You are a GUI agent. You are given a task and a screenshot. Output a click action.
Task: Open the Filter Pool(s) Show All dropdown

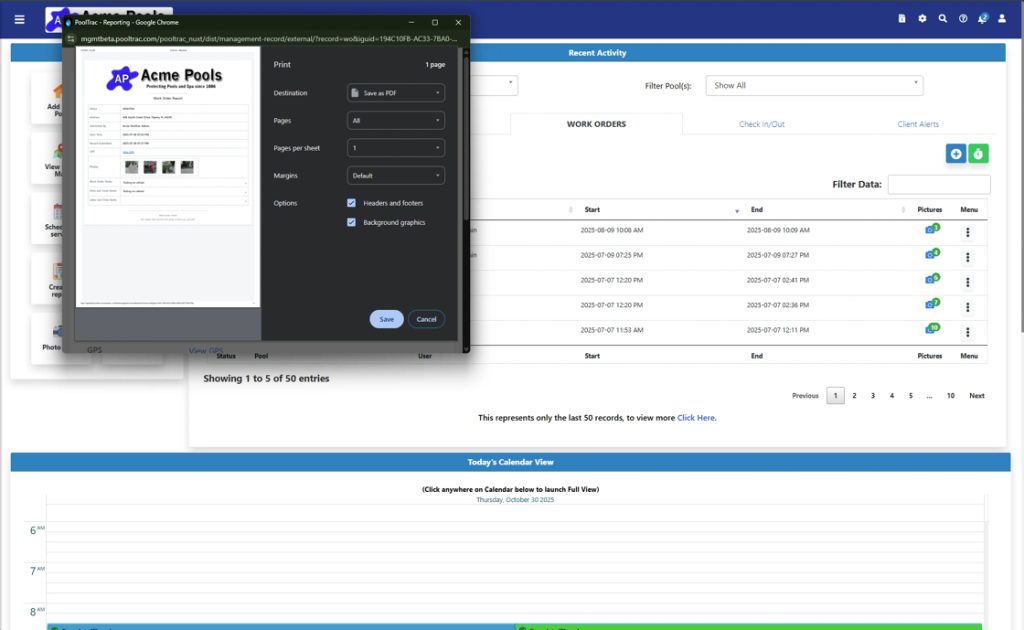coord(814,86)
